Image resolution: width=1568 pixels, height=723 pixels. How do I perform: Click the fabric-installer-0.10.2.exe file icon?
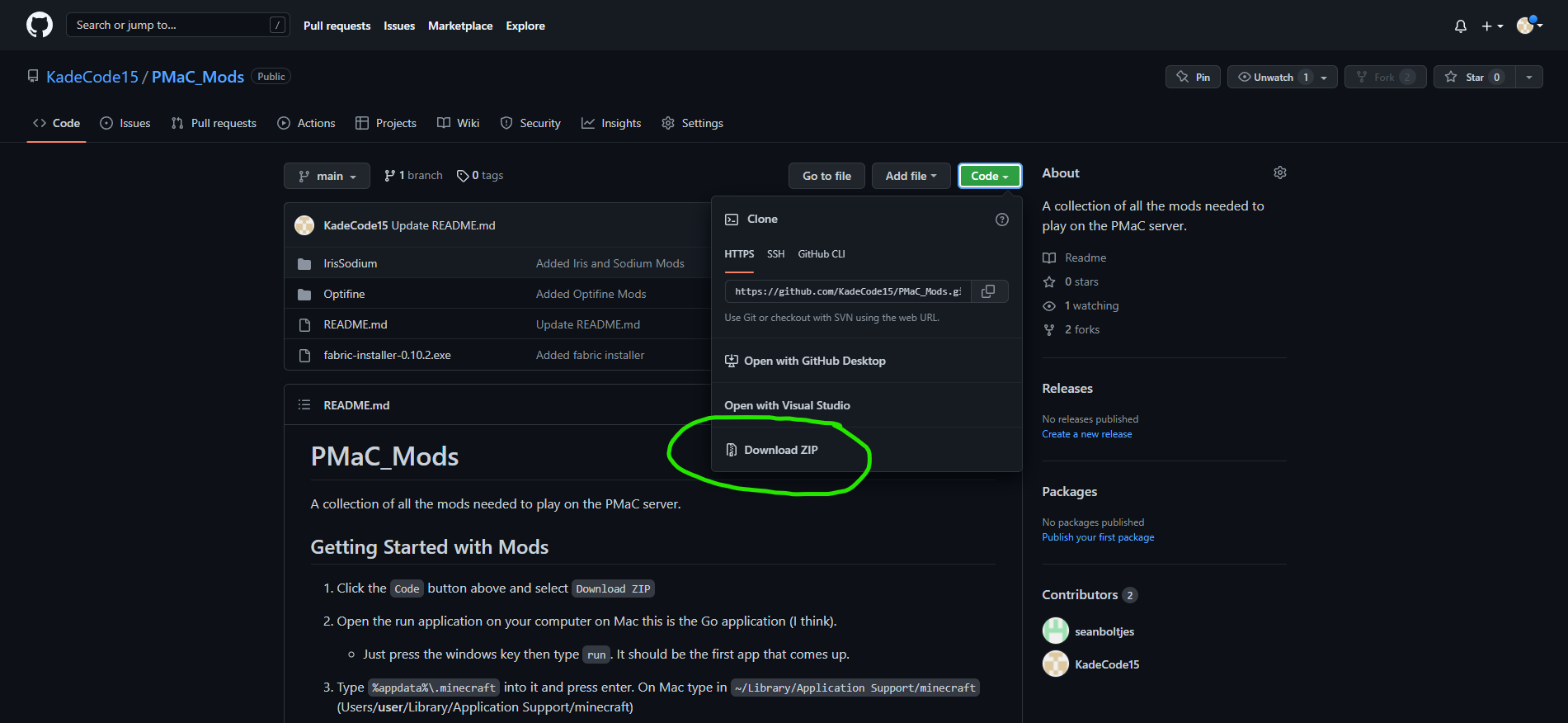click(304, 355)
